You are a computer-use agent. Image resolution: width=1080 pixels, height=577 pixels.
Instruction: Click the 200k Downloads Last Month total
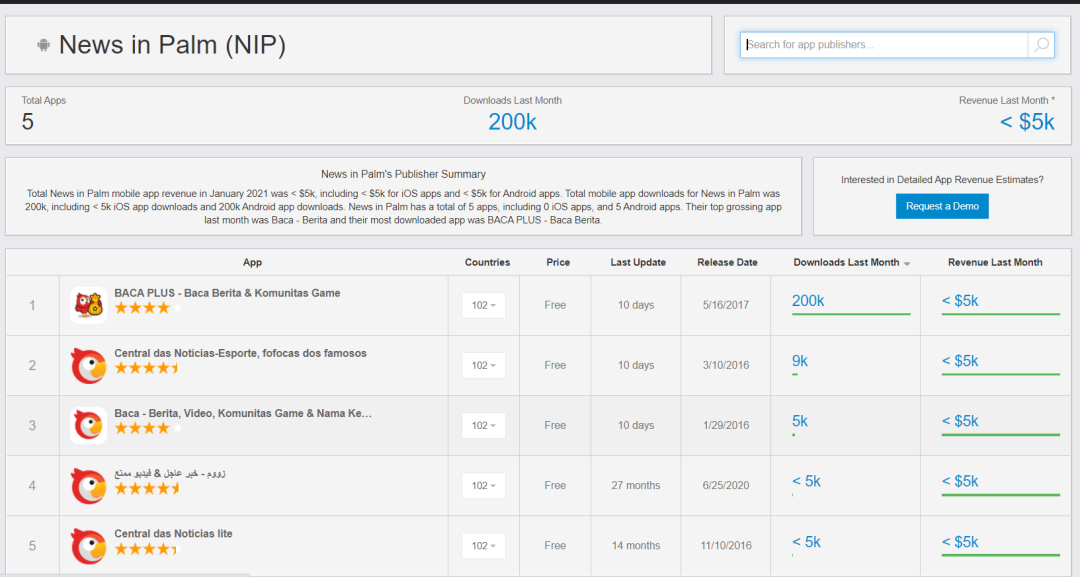[512, 122]
